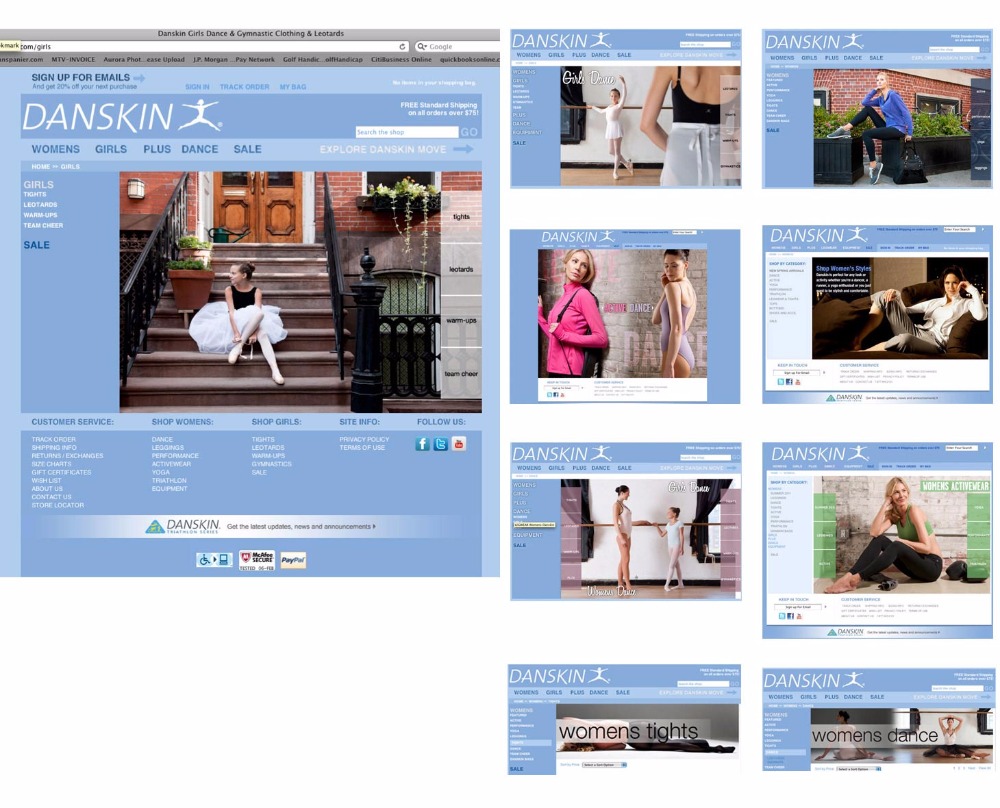Click the browser address bar

(x=204, y=47)
